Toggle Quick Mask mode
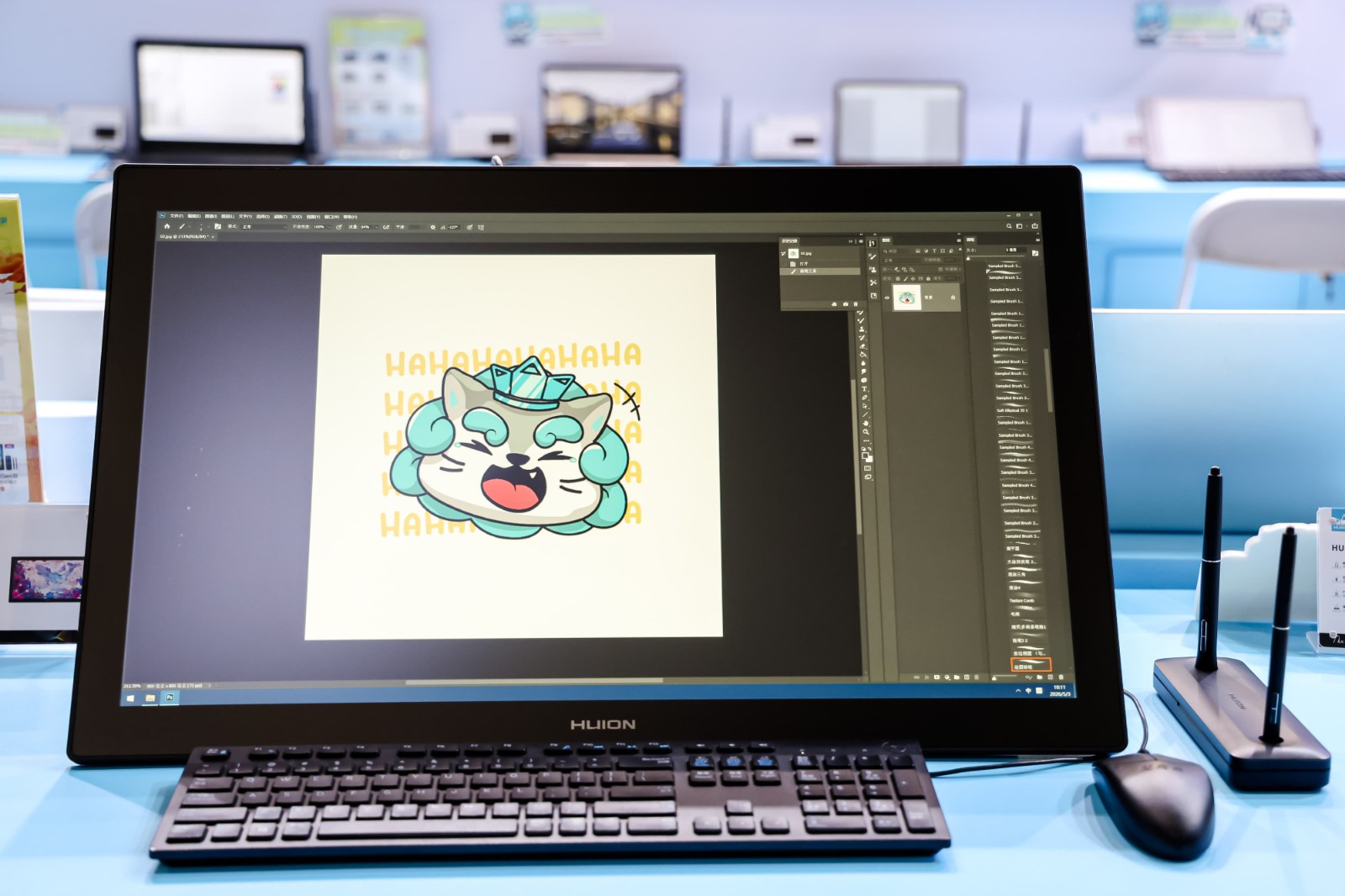 (868, 468)
